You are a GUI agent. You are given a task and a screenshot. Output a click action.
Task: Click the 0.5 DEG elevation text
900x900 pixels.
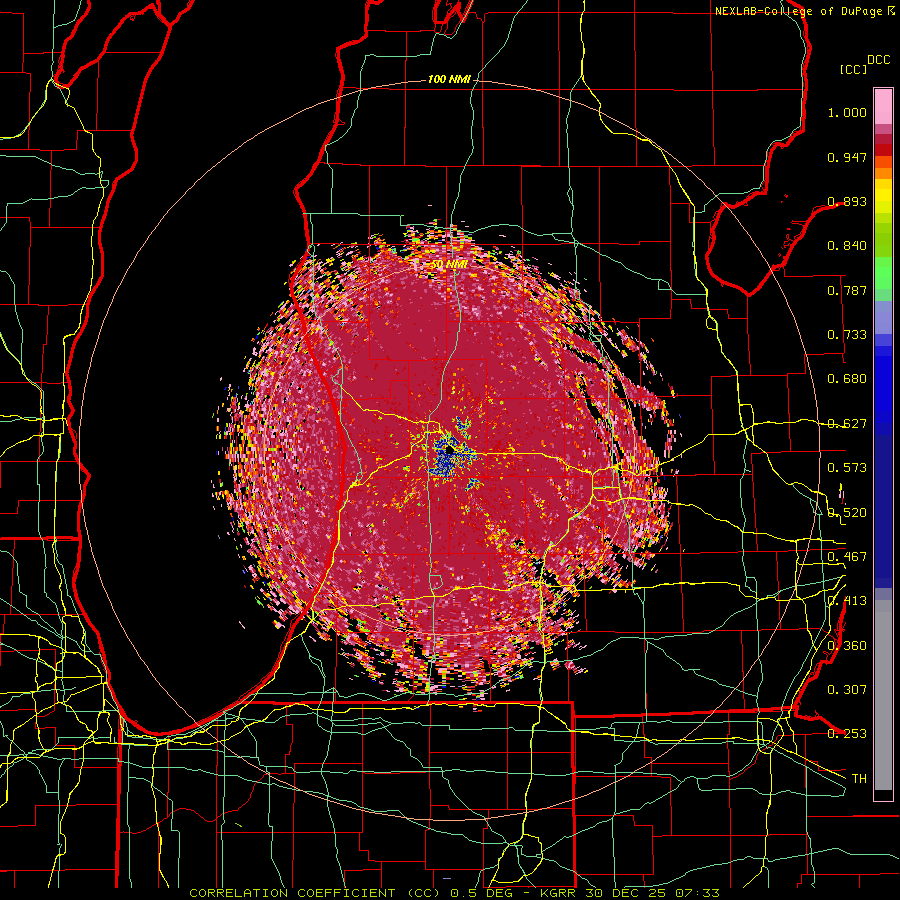pos(480,893)
